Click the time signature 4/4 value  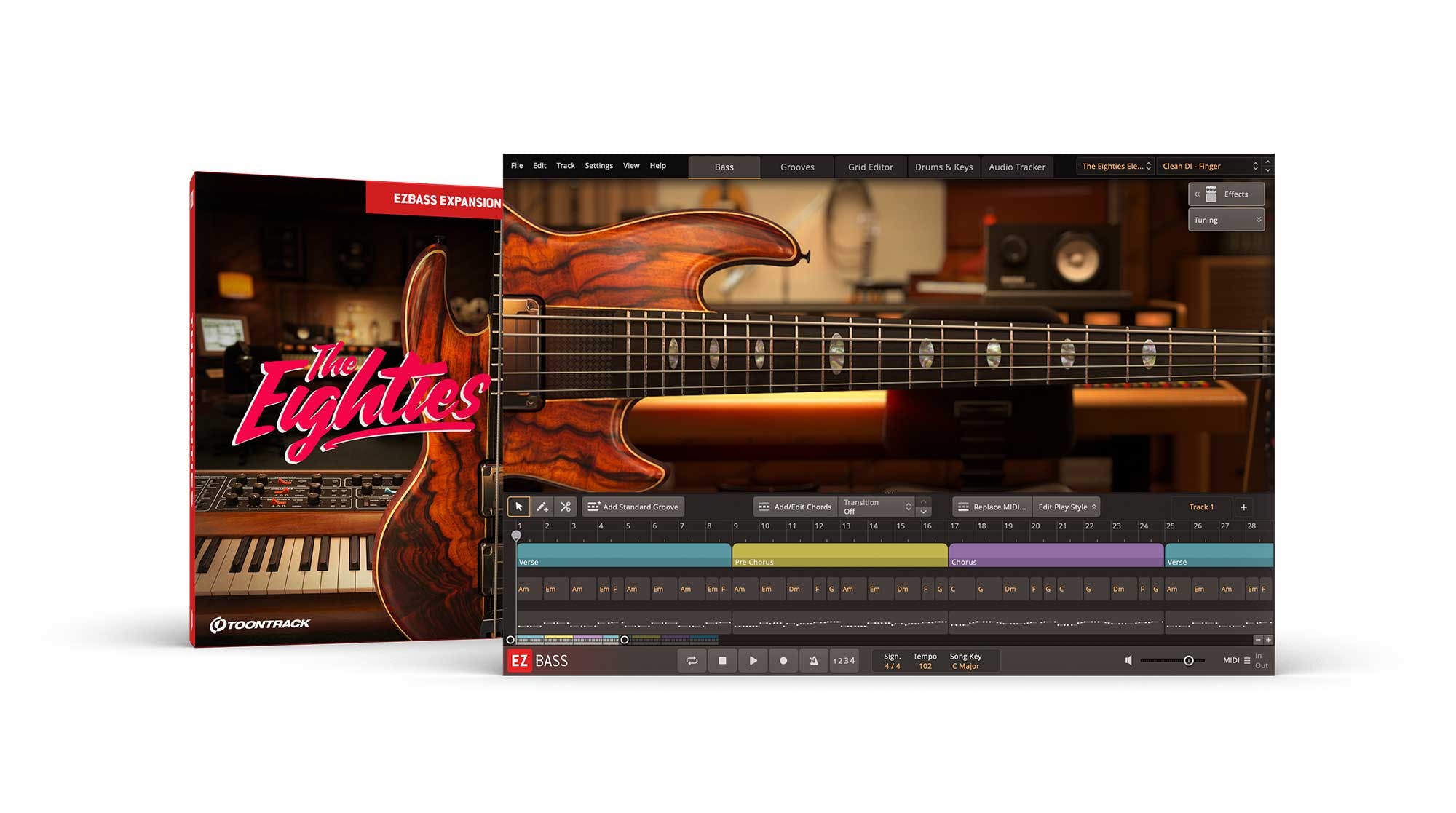[893, 666]
